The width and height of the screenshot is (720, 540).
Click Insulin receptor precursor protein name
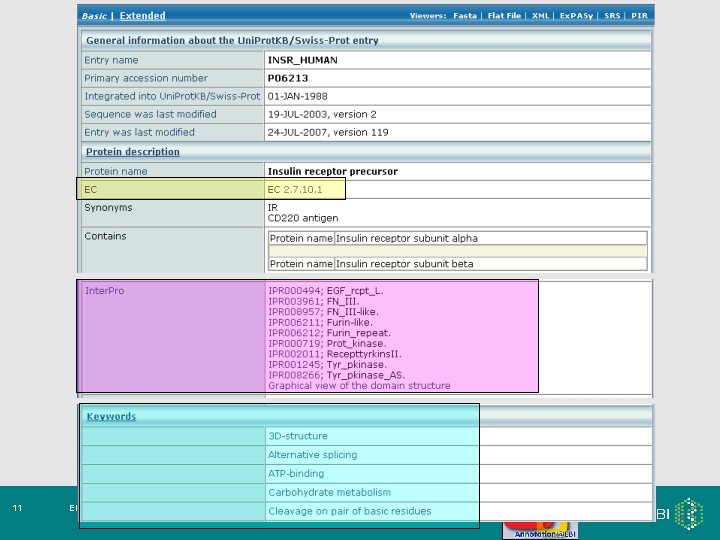[x=332, y=171]
